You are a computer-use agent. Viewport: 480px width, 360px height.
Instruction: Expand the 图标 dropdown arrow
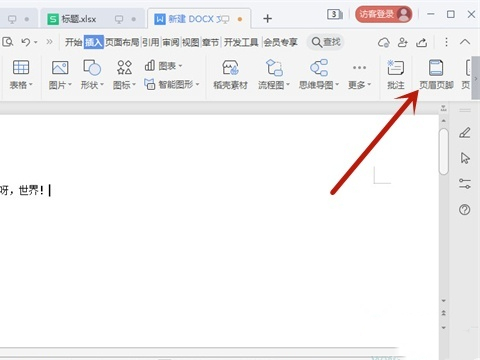(134, 85)
